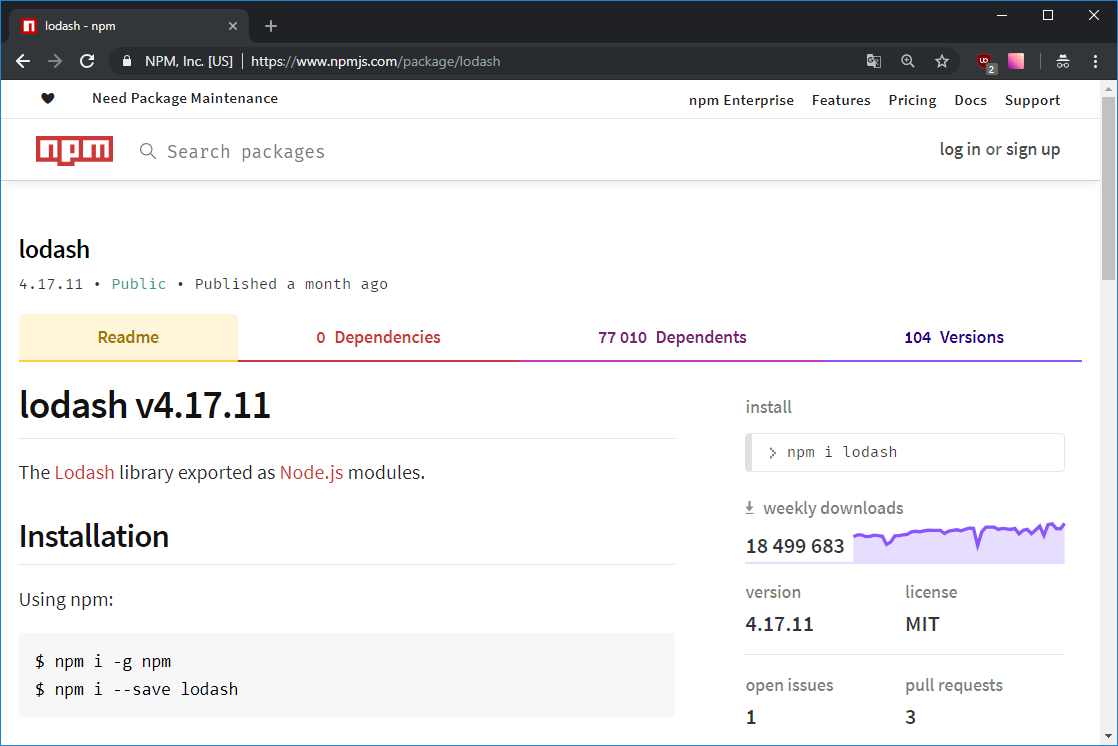
Task: Minimize the Chrome window
Action: [1002, 15]
